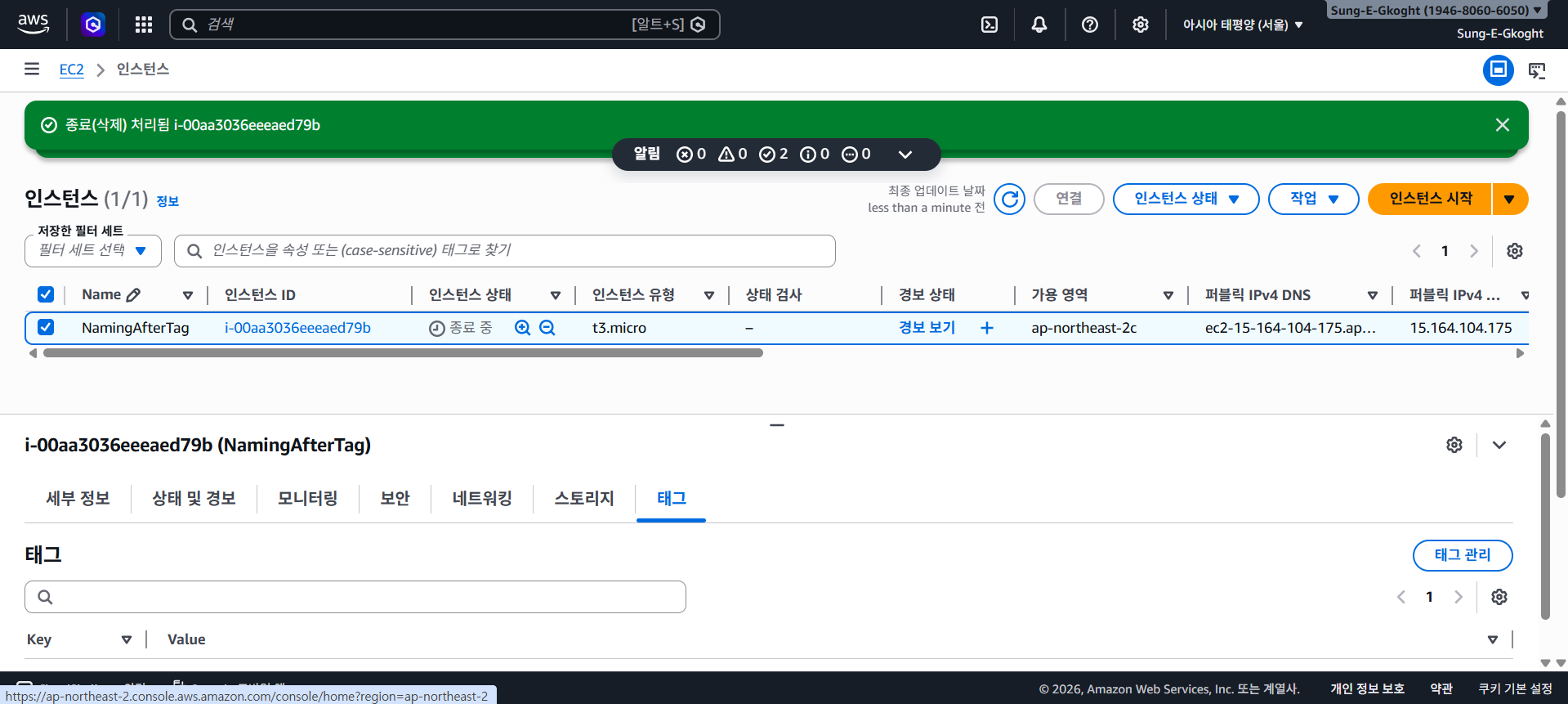The image size is (1568, 704).
Task: Launch CloudShell terminal icon
Action: tap(989, 25)
